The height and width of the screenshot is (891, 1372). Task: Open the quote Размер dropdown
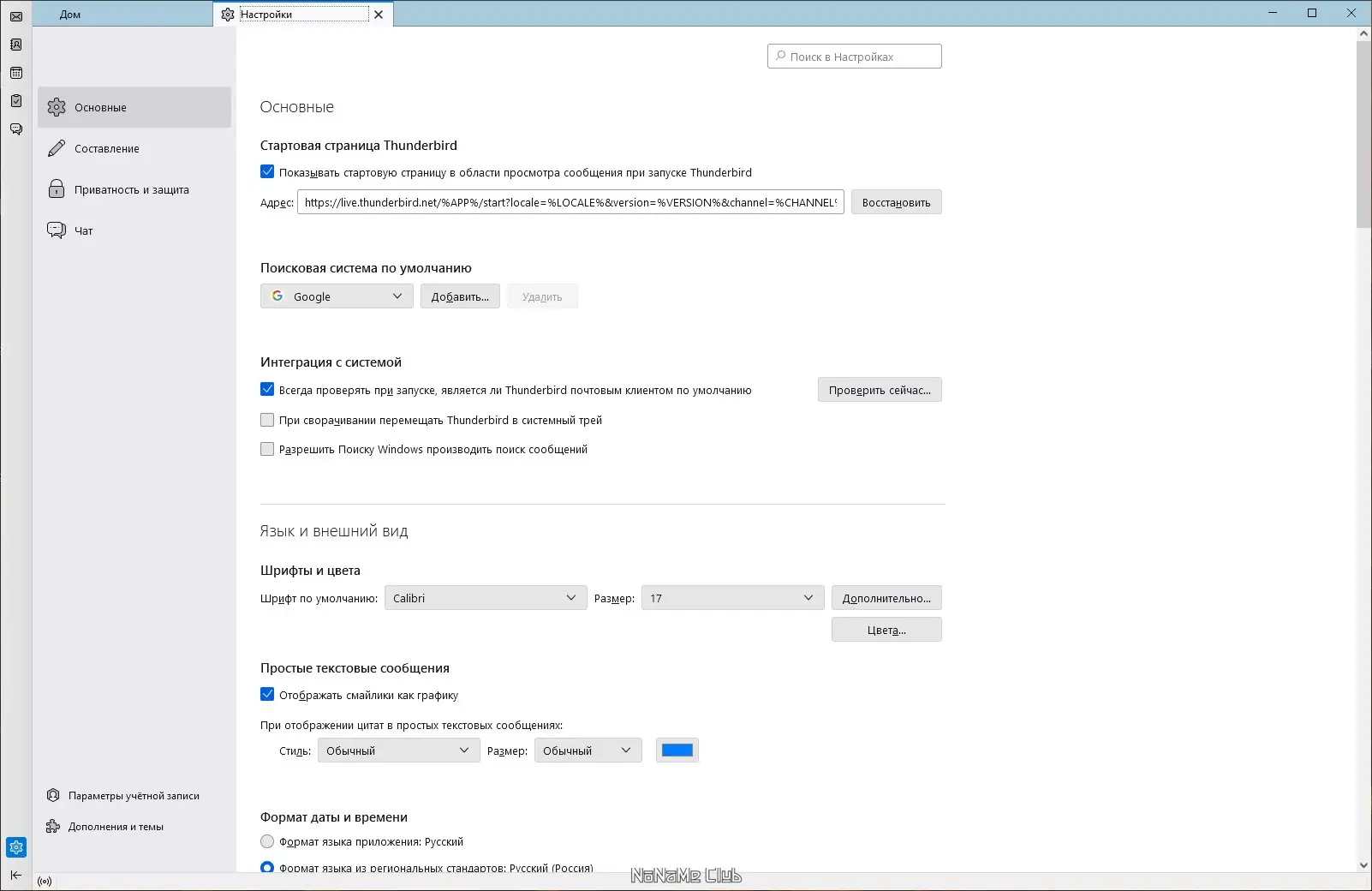pos(588,750)
